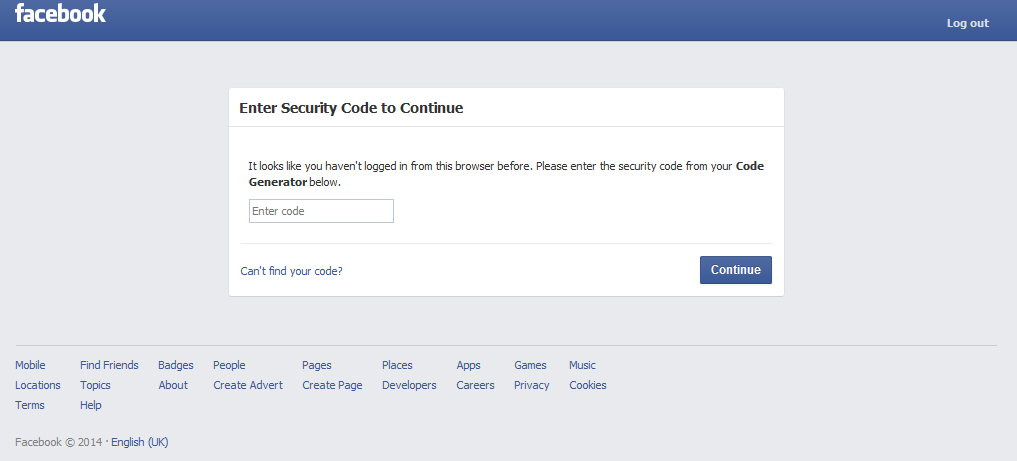Open the Mobile footer link
This screenshot has height=461, width=1017.
[30, 365]
